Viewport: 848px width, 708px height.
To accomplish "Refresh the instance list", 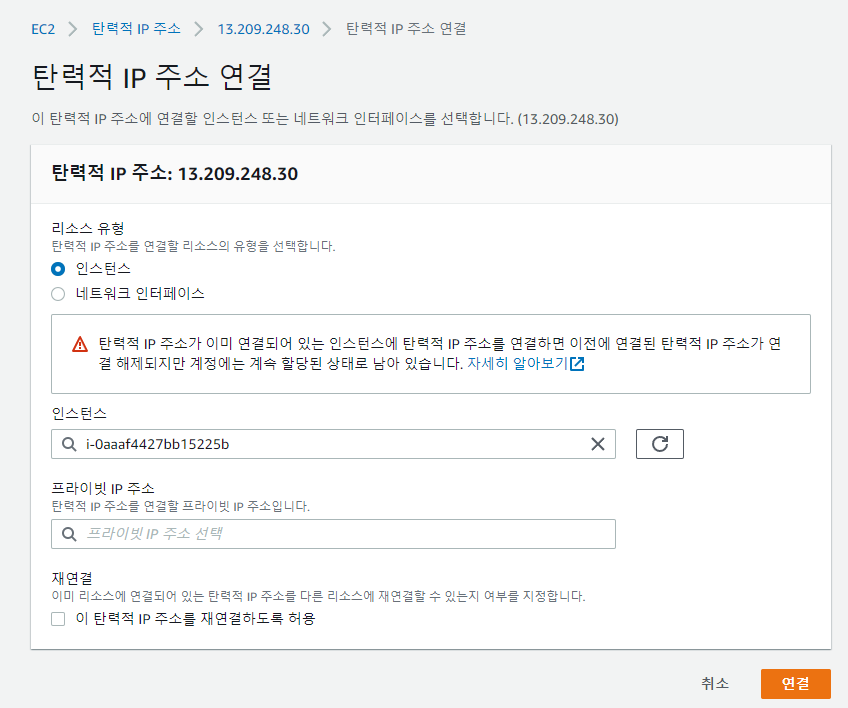I will 660,444.
